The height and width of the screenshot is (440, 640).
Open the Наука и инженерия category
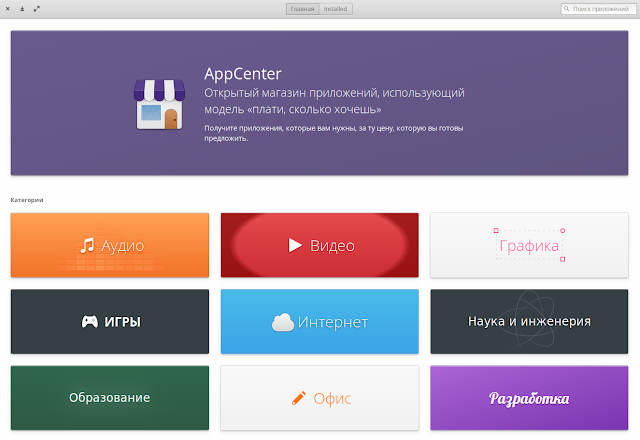click(x=529, y=322)
